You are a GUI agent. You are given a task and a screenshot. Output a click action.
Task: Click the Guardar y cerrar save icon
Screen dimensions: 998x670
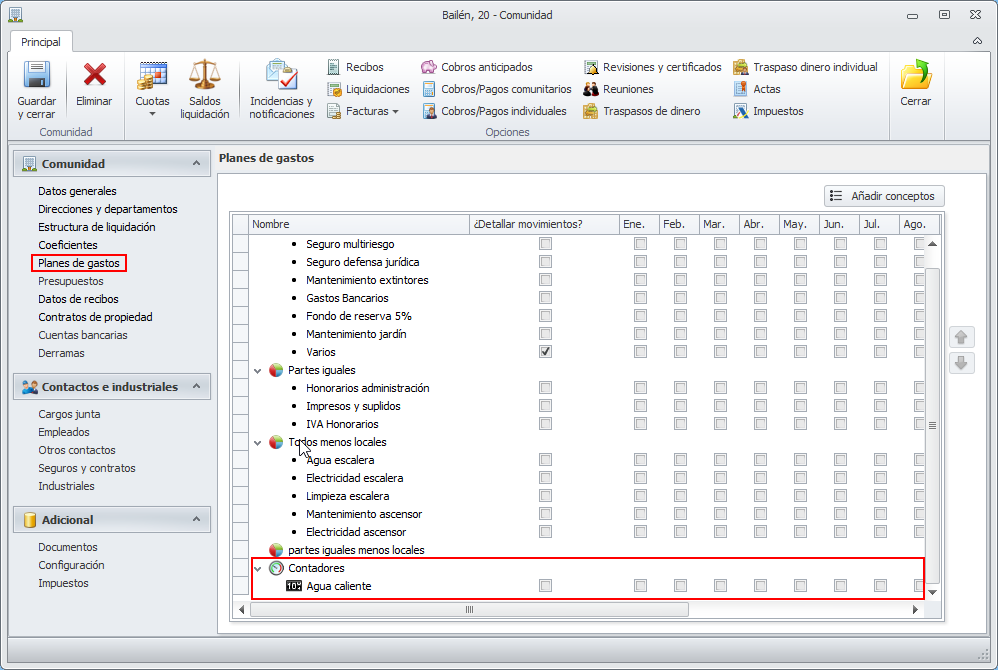[37, 76]
